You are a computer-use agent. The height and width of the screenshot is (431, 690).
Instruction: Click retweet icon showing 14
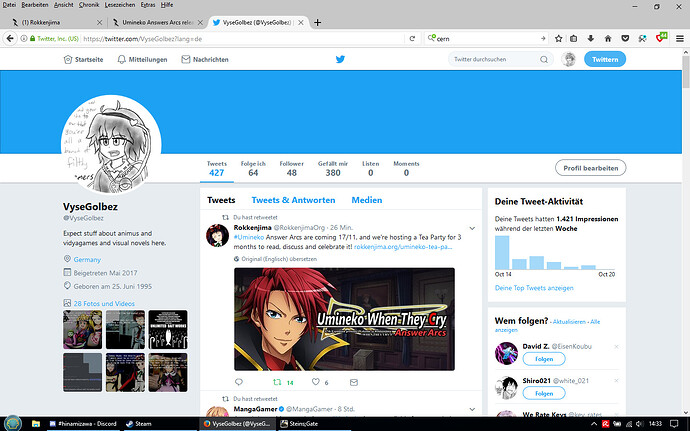tap(283, 382)
